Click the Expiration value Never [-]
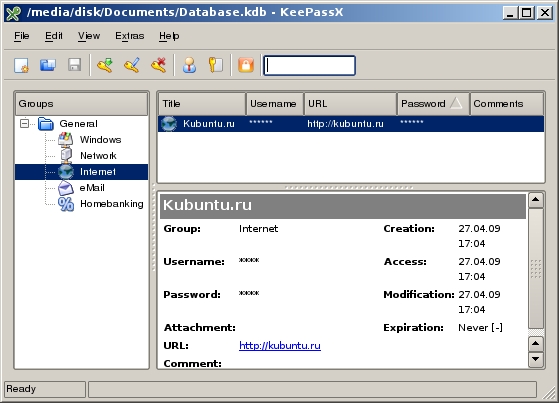This screenshot has height=403, width=559. pos(480,328)
